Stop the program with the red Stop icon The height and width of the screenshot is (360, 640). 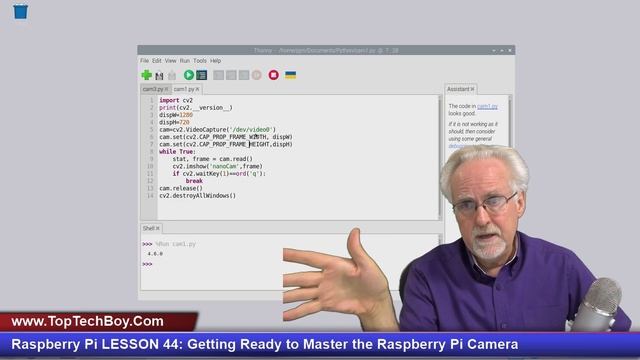(273, 75)
